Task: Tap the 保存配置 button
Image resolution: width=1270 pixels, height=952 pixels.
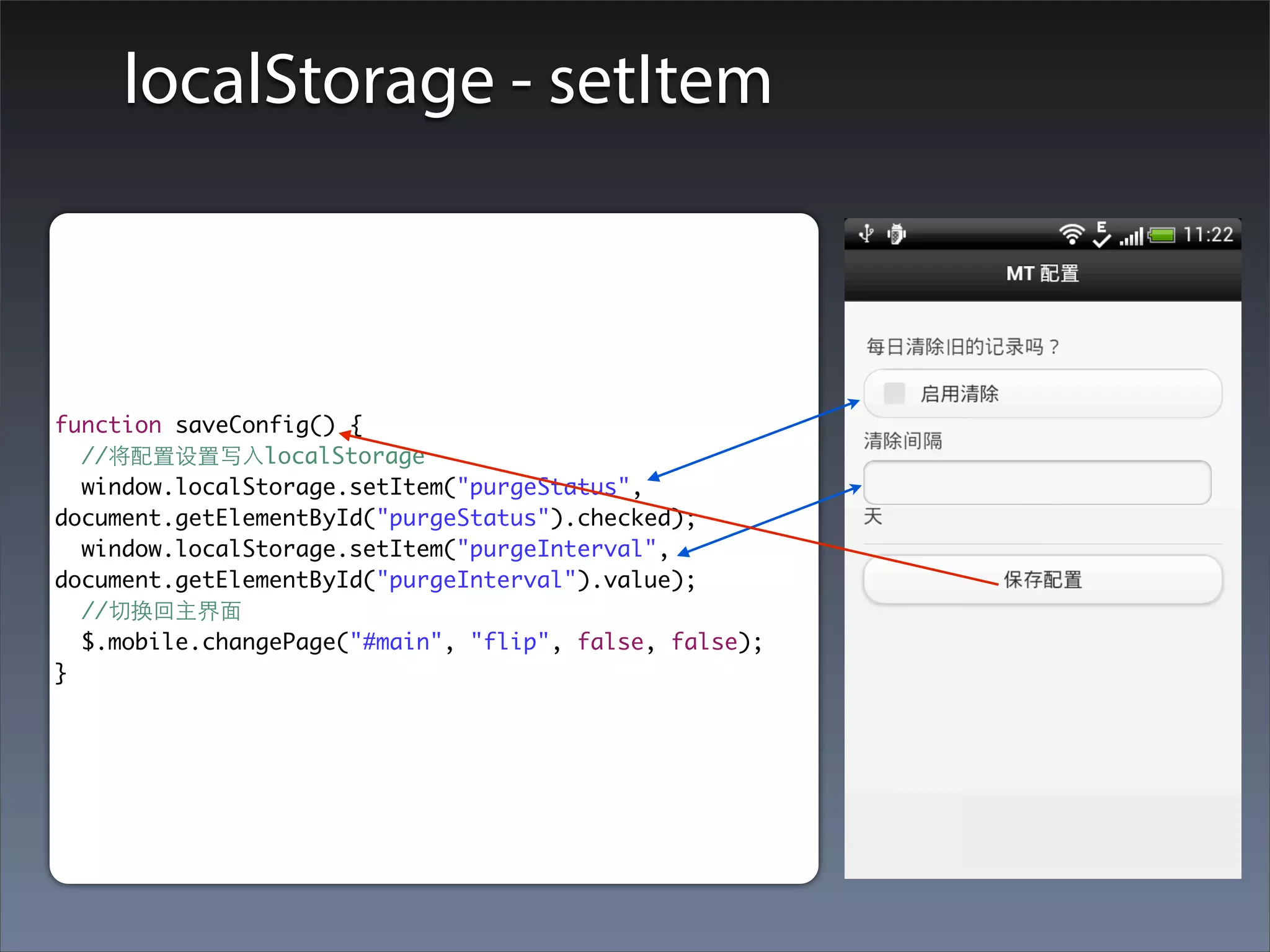Action: [x=1042, y=580]
